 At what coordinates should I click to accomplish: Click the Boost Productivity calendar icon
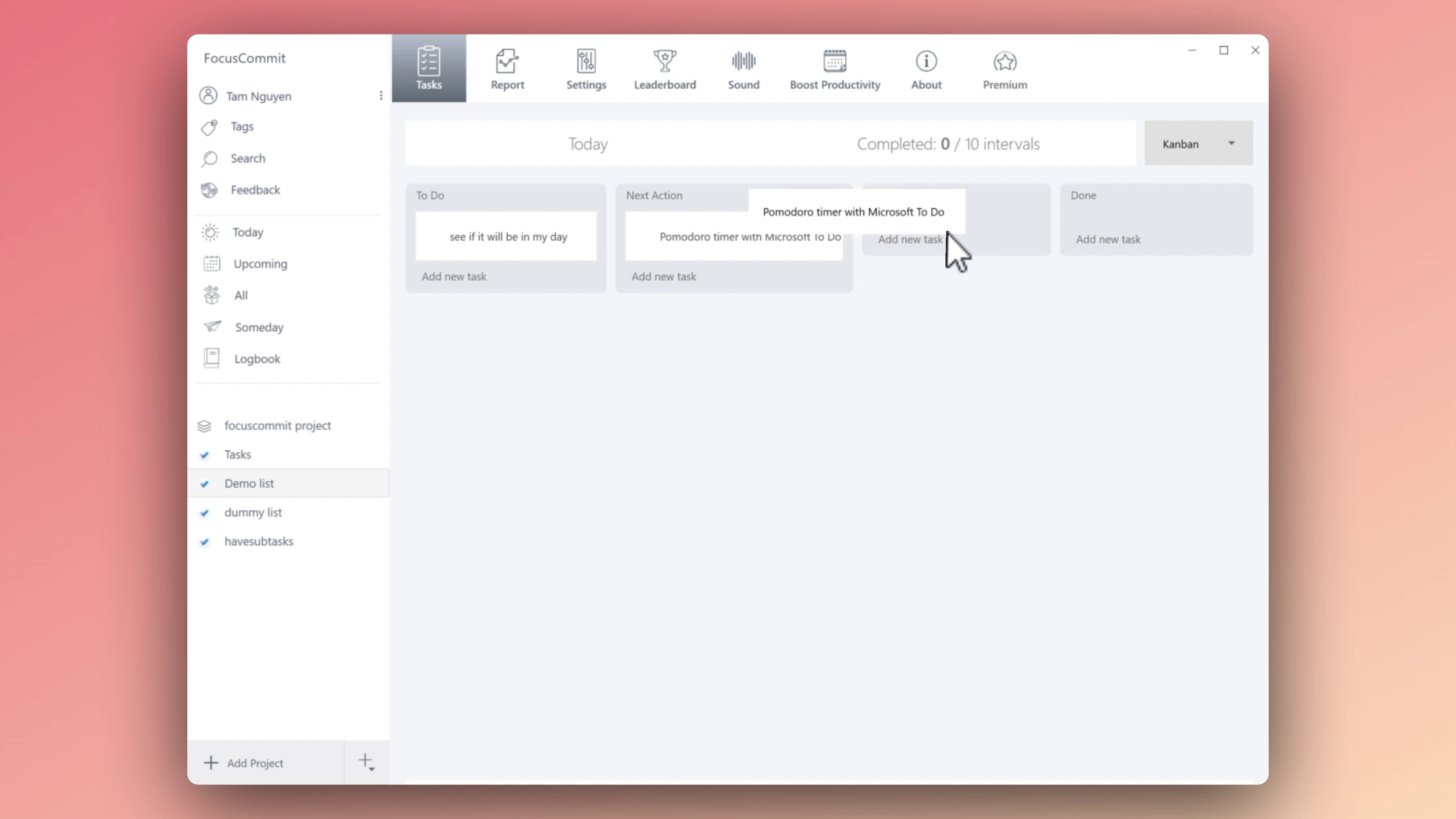click(835, 61)
